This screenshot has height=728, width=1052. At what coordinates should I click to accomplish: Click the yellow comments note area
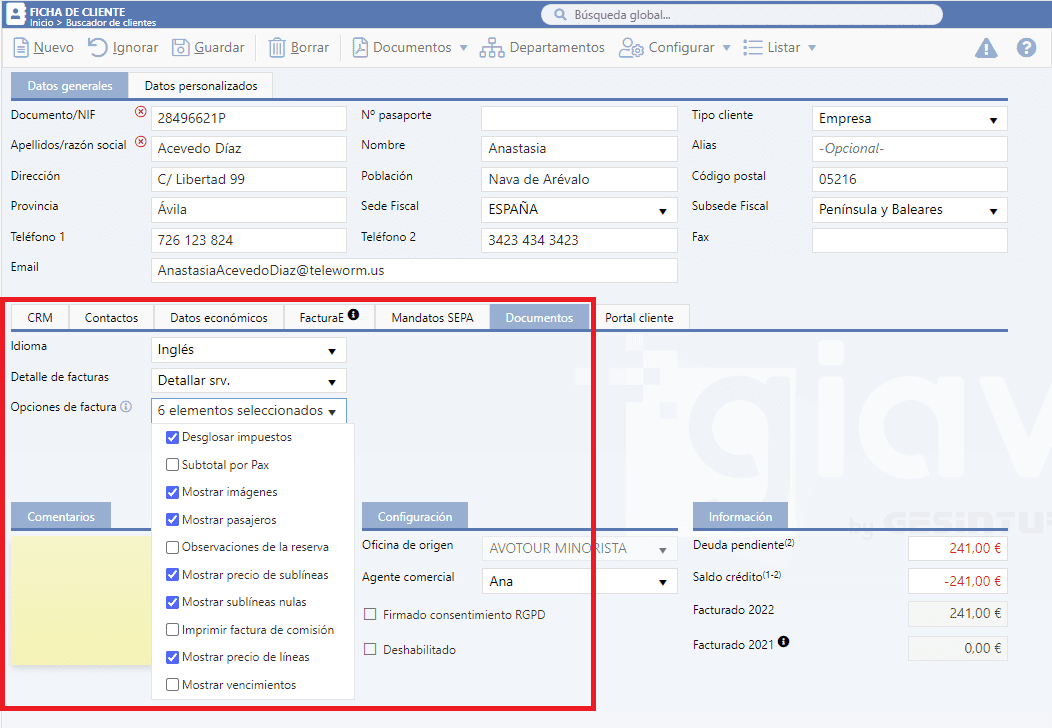[81, 600]
